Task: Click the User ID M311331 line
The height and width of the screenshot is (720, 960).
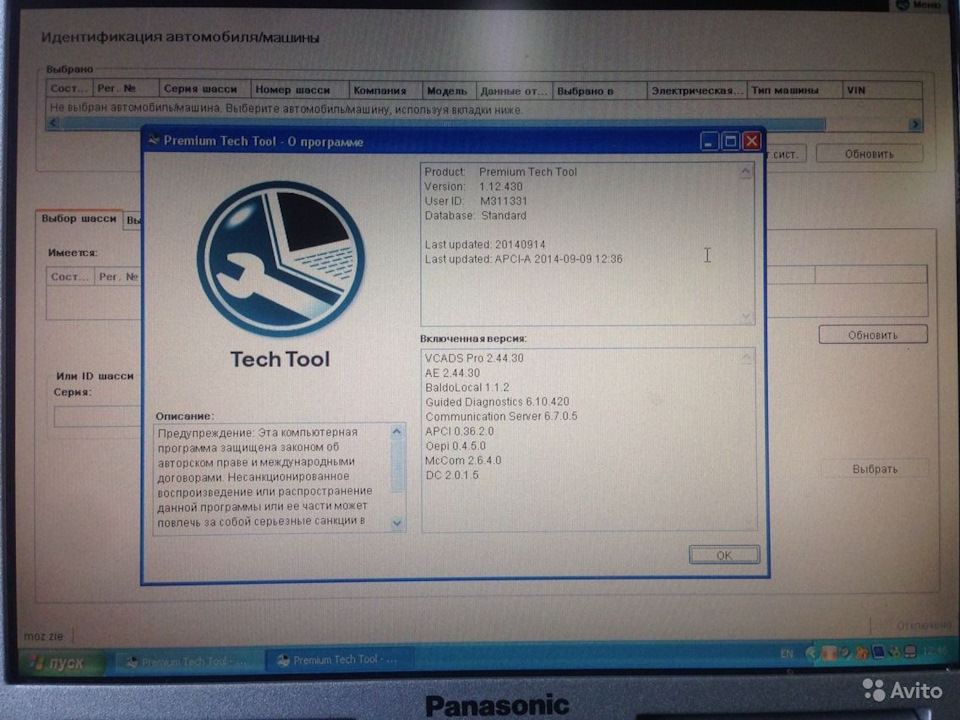Action: (x=476, y=201)
